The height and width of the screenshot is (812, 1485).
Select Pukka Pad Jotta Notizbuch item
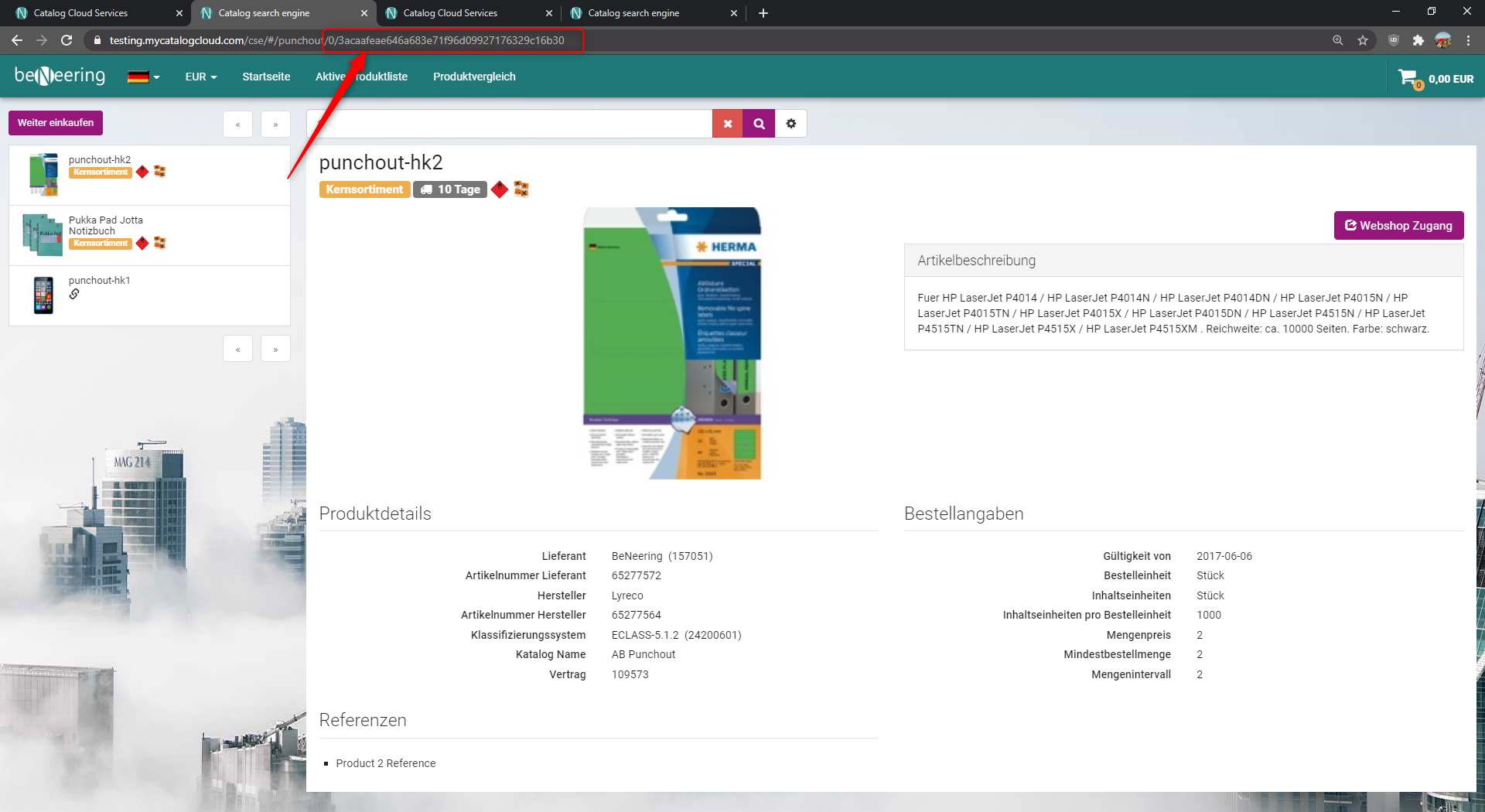click(x=106, y=225)
